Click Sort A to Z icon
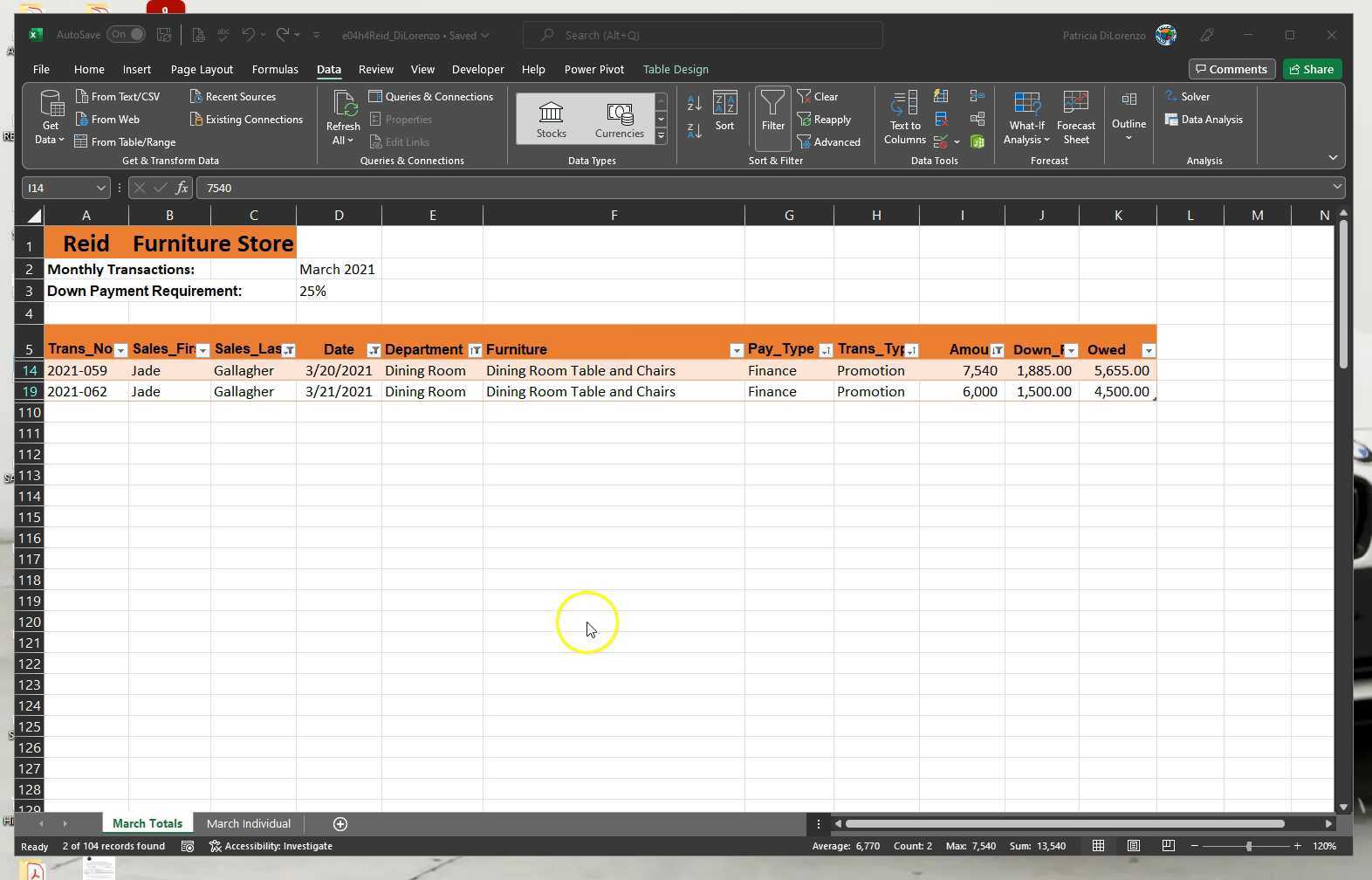This screenshot has height=880, width=1372. click(694, 103)
